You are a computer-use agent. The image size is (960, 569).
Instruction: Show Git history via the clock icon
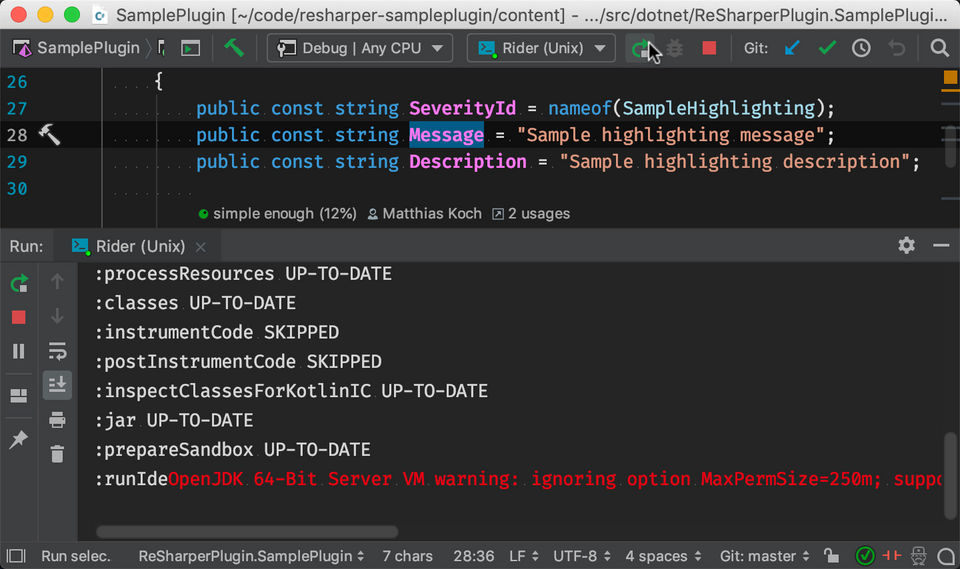coord(861,48)
